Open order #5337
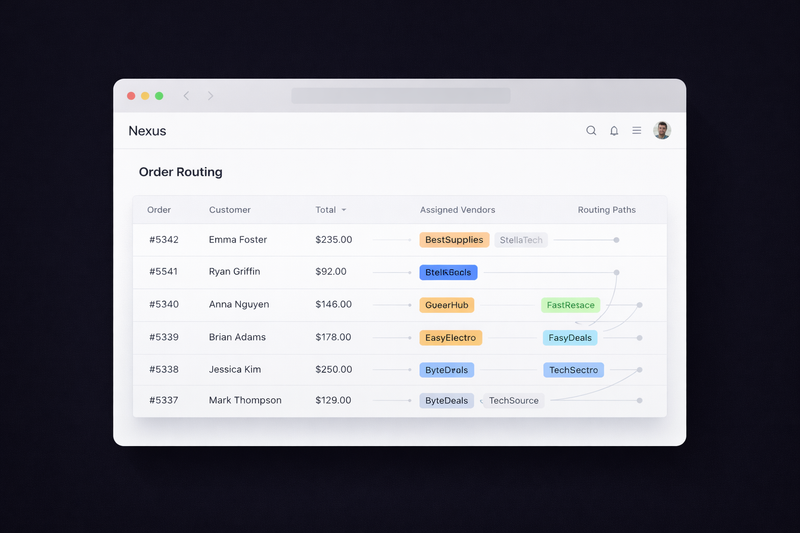Screen dimensions: 800x533 163,400
